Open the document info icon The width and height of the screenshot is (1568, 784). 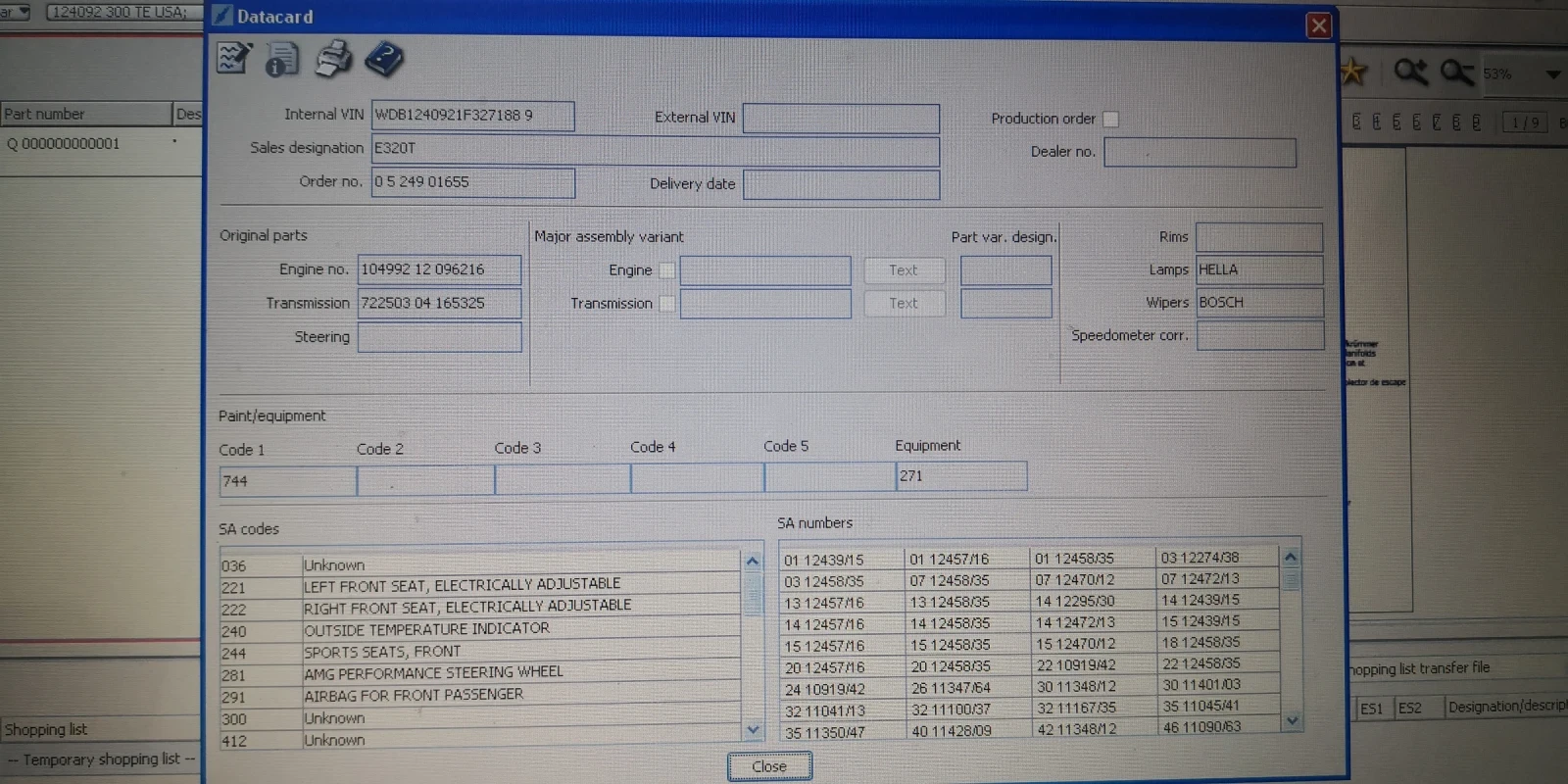282,60
